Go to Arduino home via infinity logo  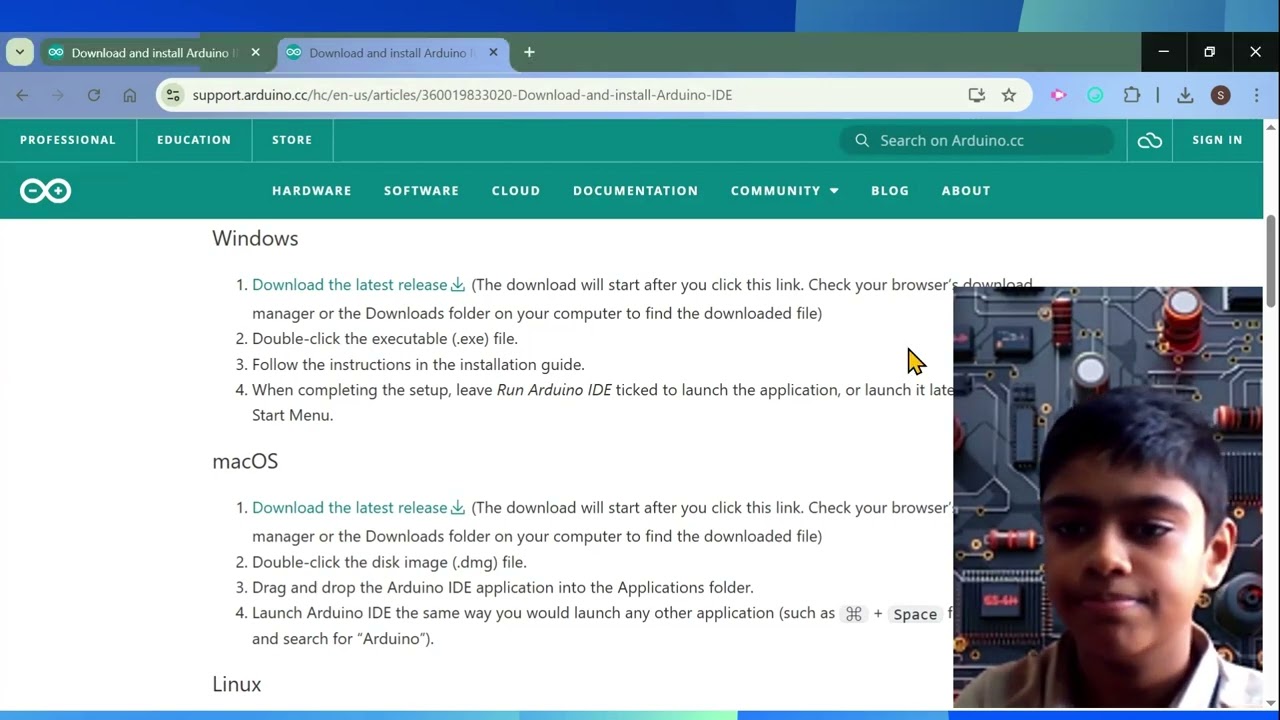coord(46,191)
